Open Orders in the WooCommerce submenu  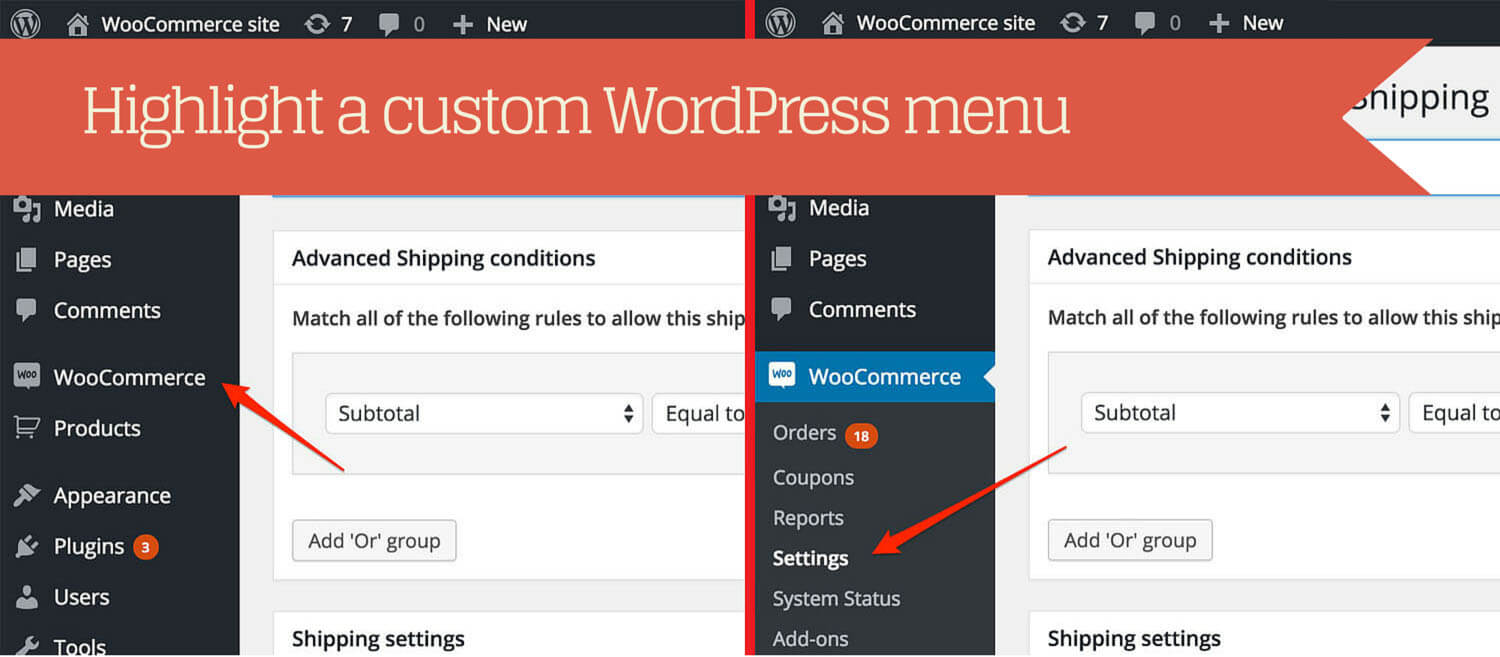point(804,433)
